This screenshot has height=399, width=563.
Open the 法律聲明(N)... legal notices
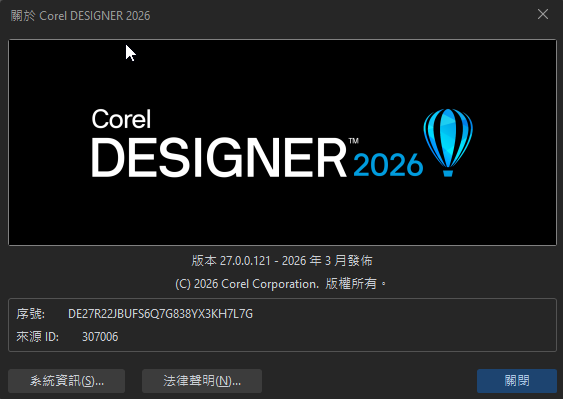tap(202, 381)
